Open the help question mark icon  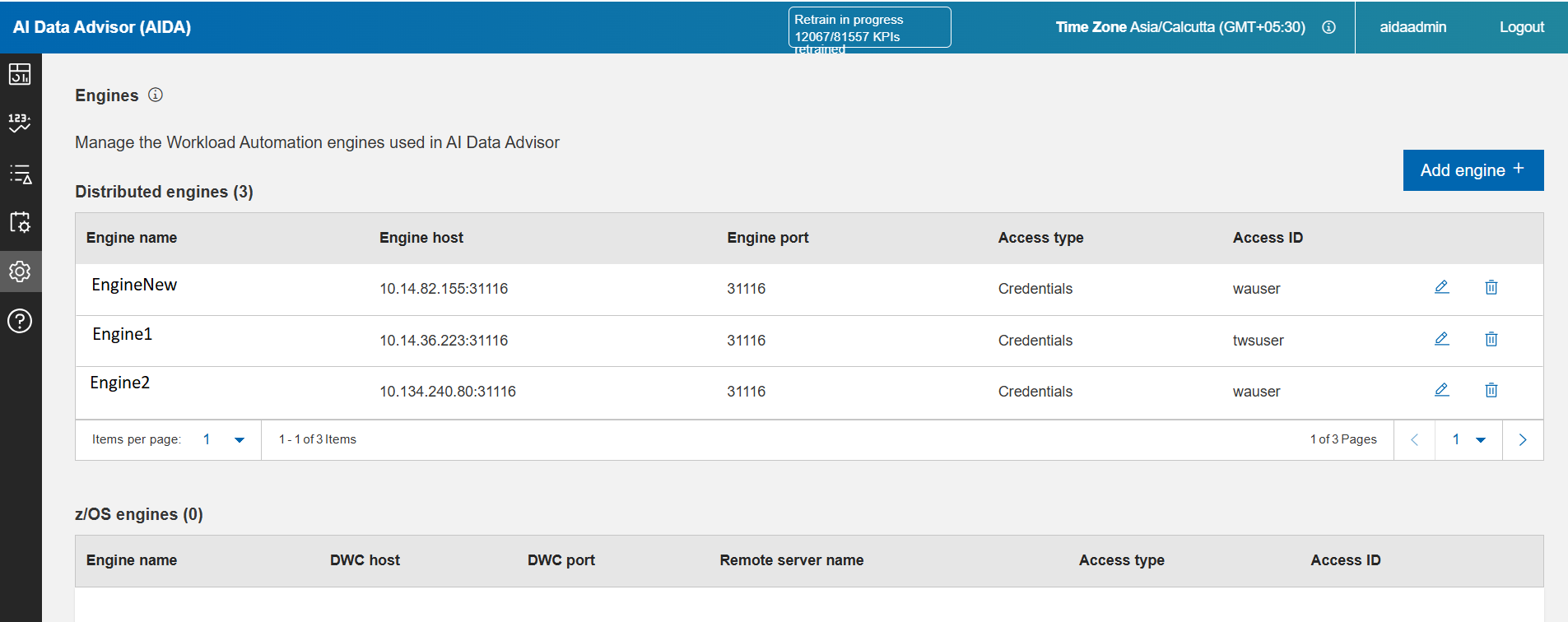[20, 321]
